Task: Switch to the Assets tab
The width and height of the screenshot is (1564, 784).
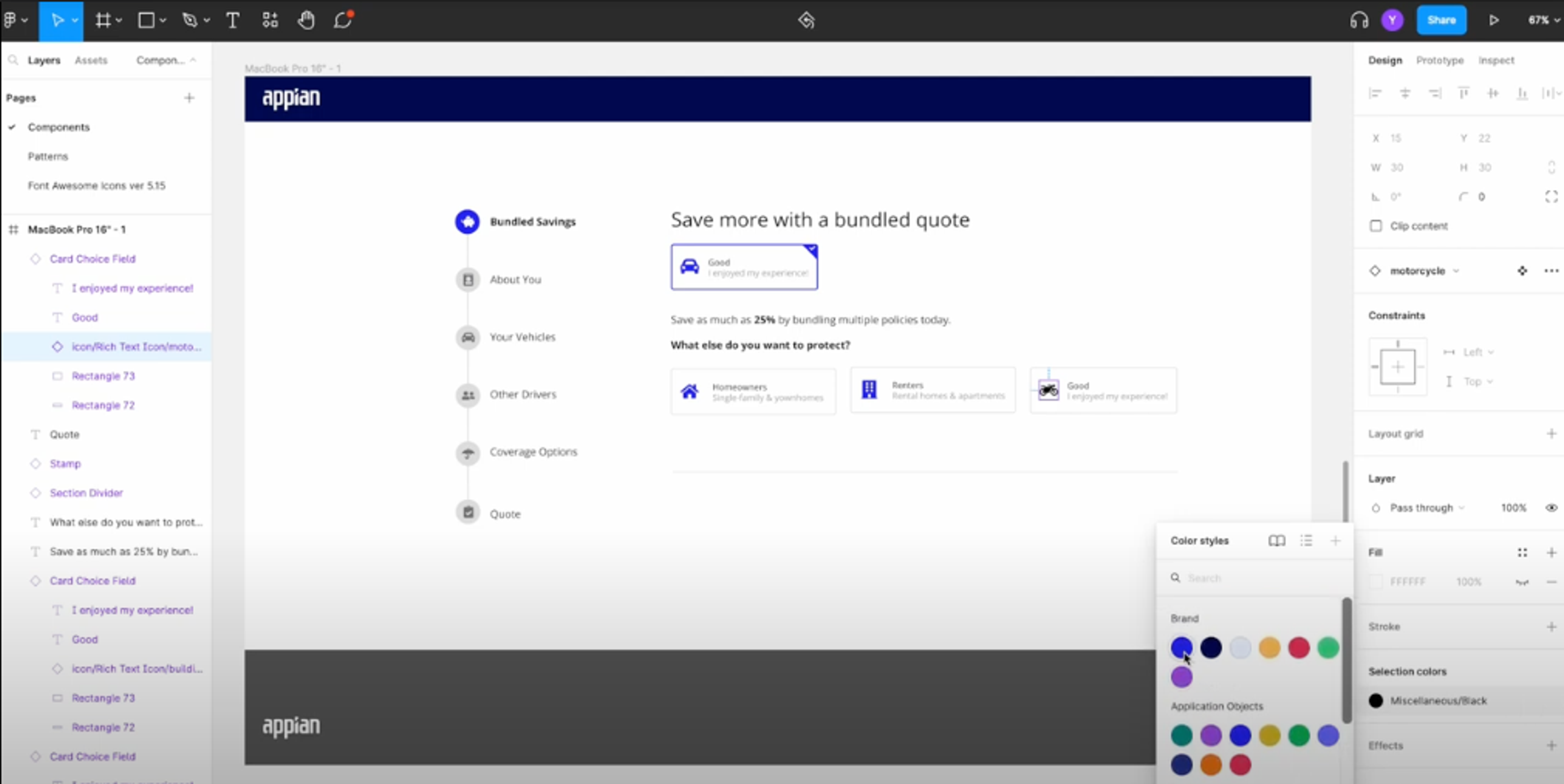Action: click(x=91, y=60)
